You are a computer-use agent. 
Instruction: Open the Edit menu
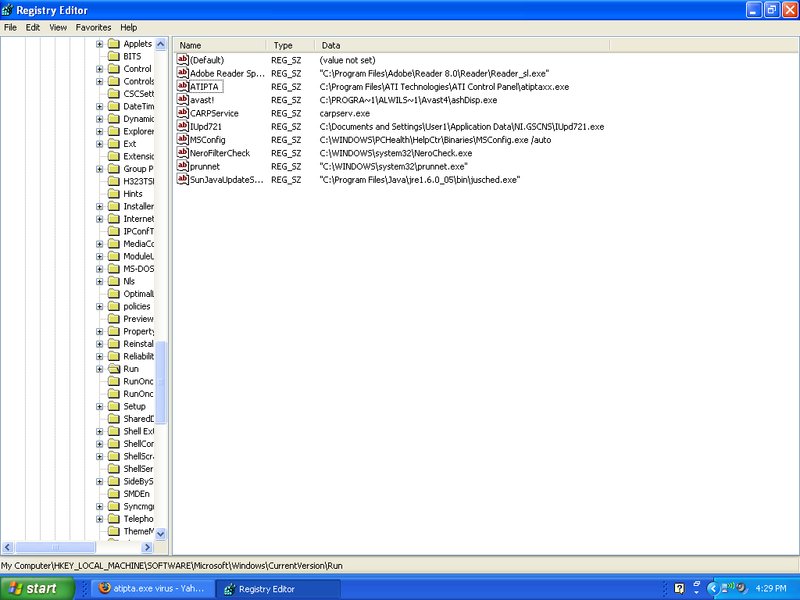coord(33,28)
